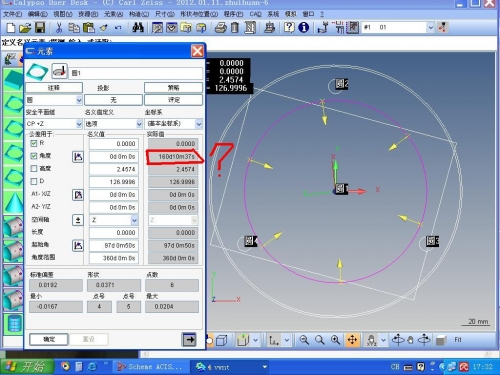This screenshot has width=500, height=375.
Task: Click the Start button on taskbar
Action: click(27, 367)
